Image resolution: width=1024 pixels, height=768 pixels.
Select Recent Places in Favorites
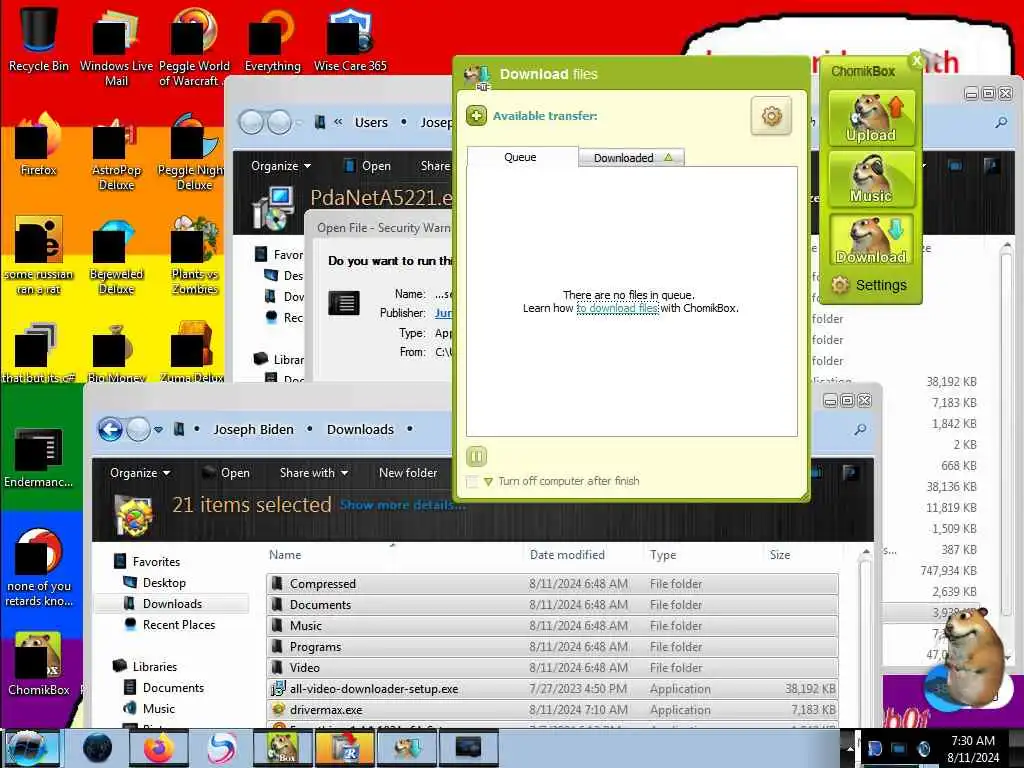point(179,625)
